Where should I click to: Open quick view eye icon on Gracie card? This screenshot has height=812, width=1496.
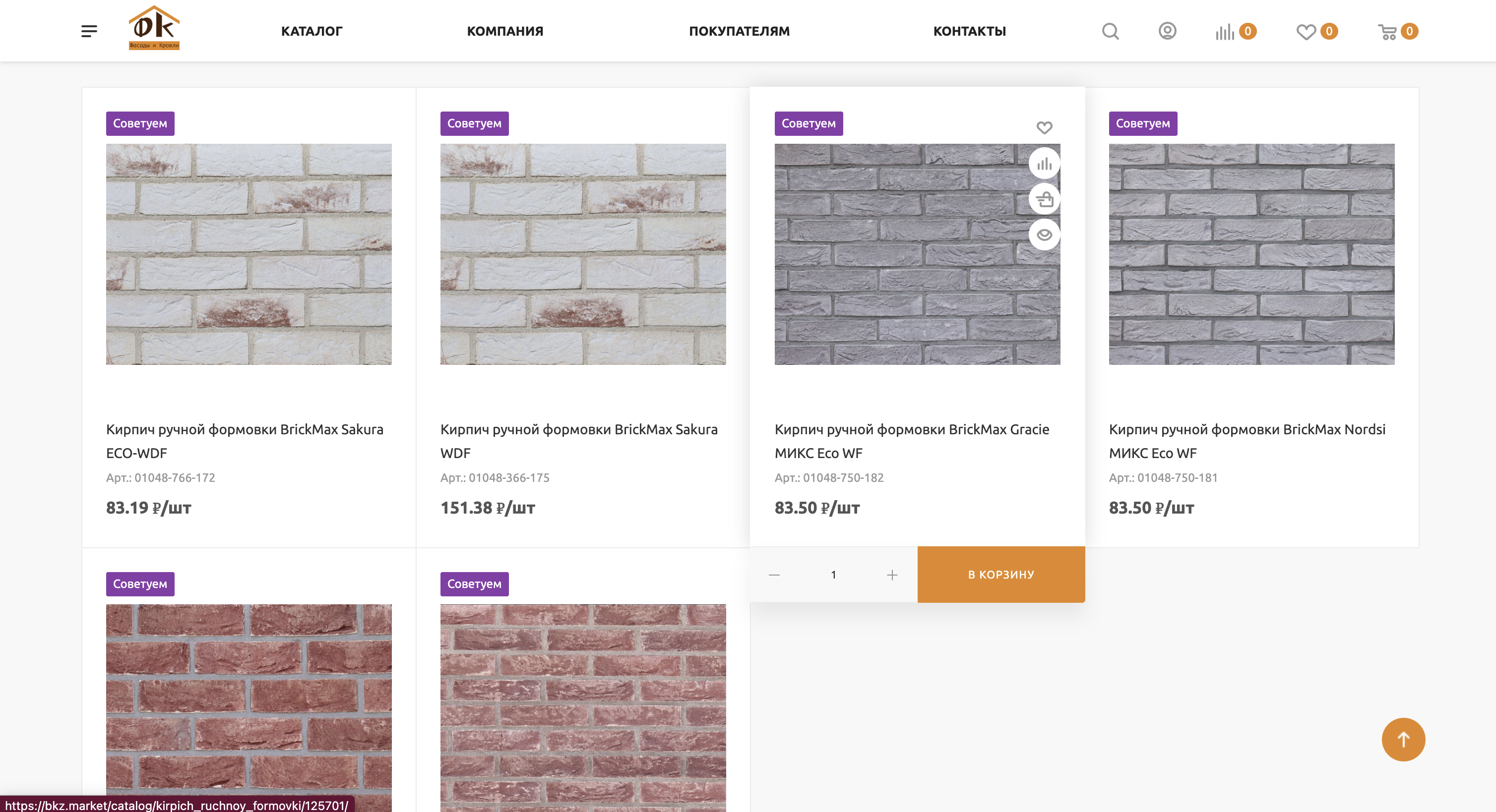1044,234
